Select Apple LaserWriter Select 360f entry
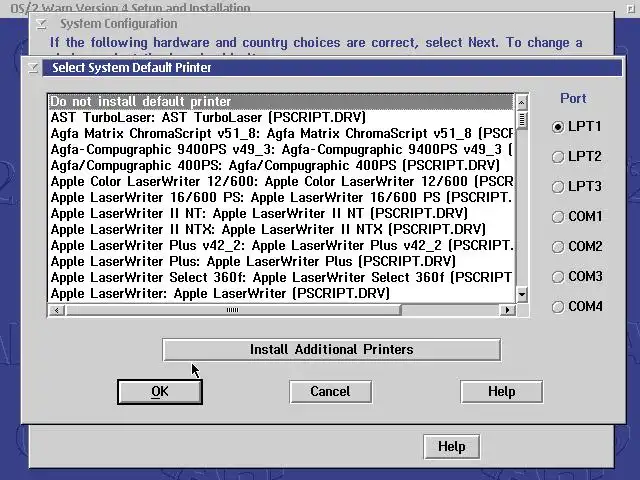Image resolution: width=640 pixels, height=480 pixels. (281, 277)
